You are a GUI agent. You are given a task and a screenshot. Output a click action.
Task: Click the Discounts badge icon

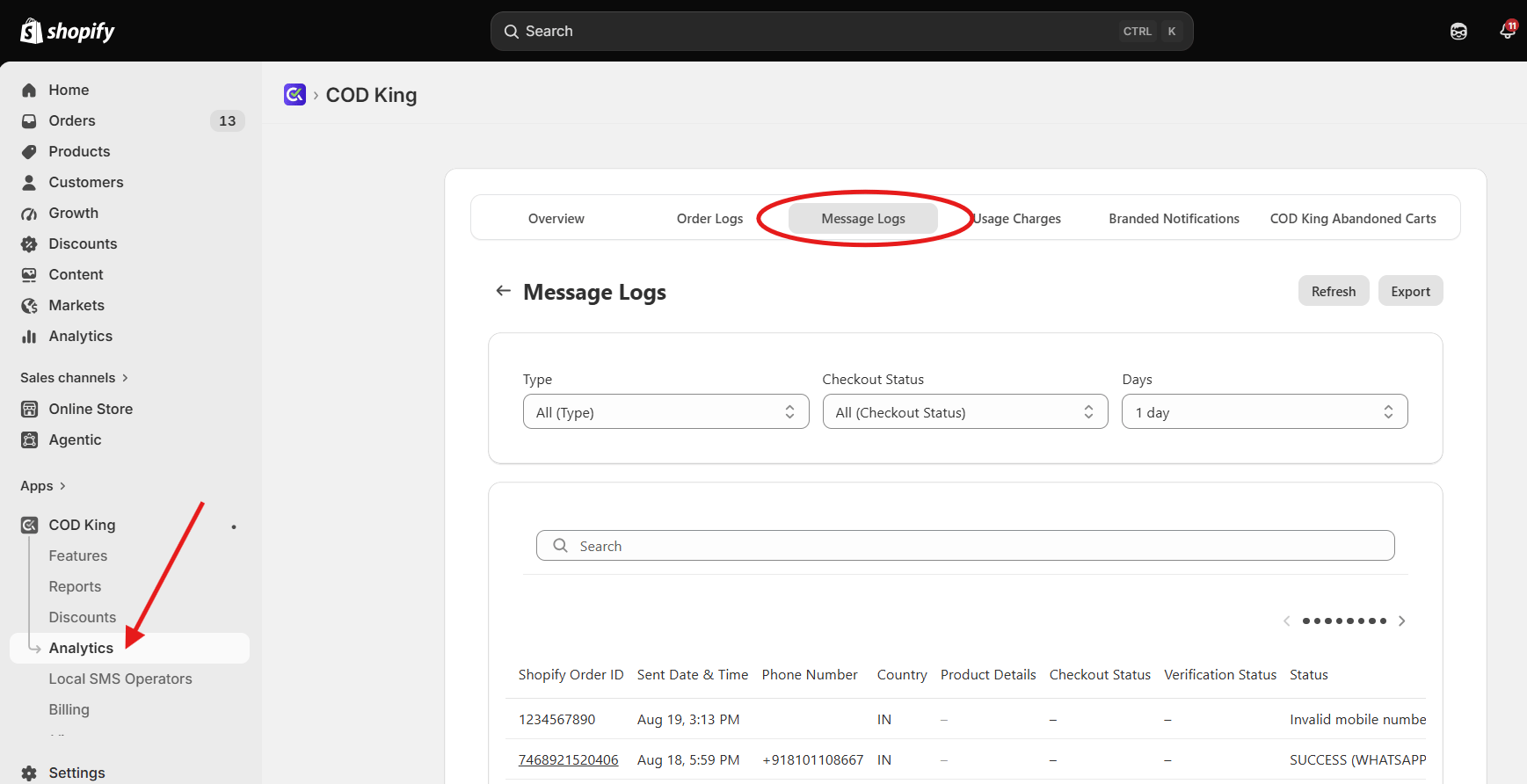[x=29, y=243]
